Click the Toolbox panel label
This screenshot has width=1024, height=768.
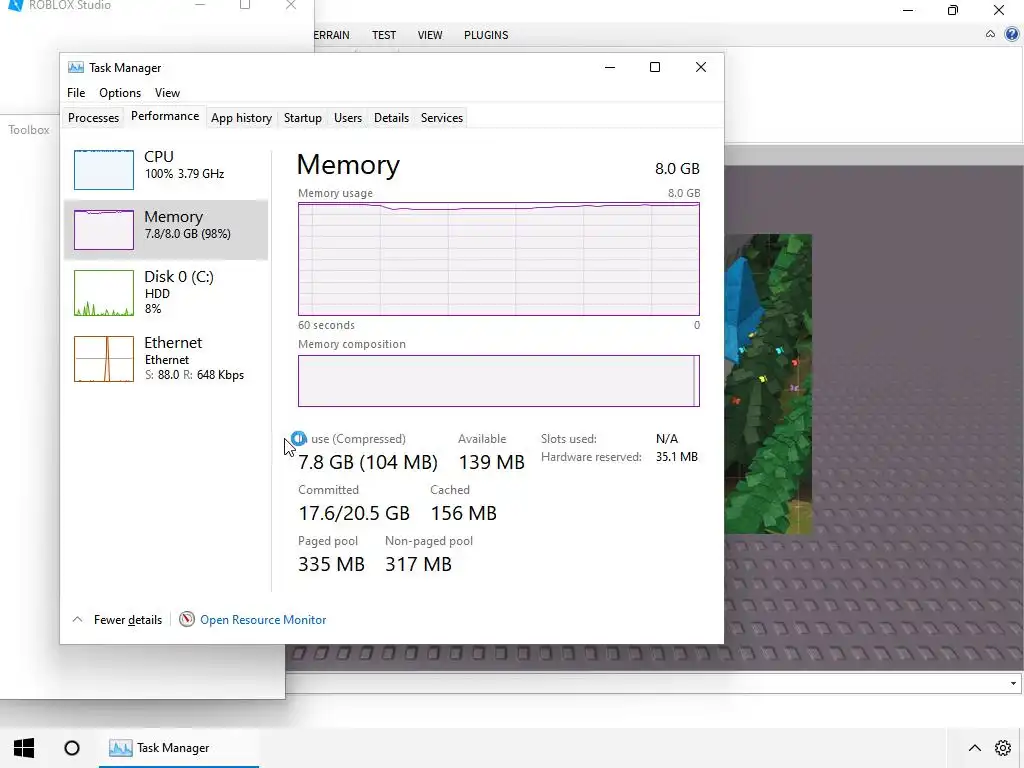click(x=29, y=130)
